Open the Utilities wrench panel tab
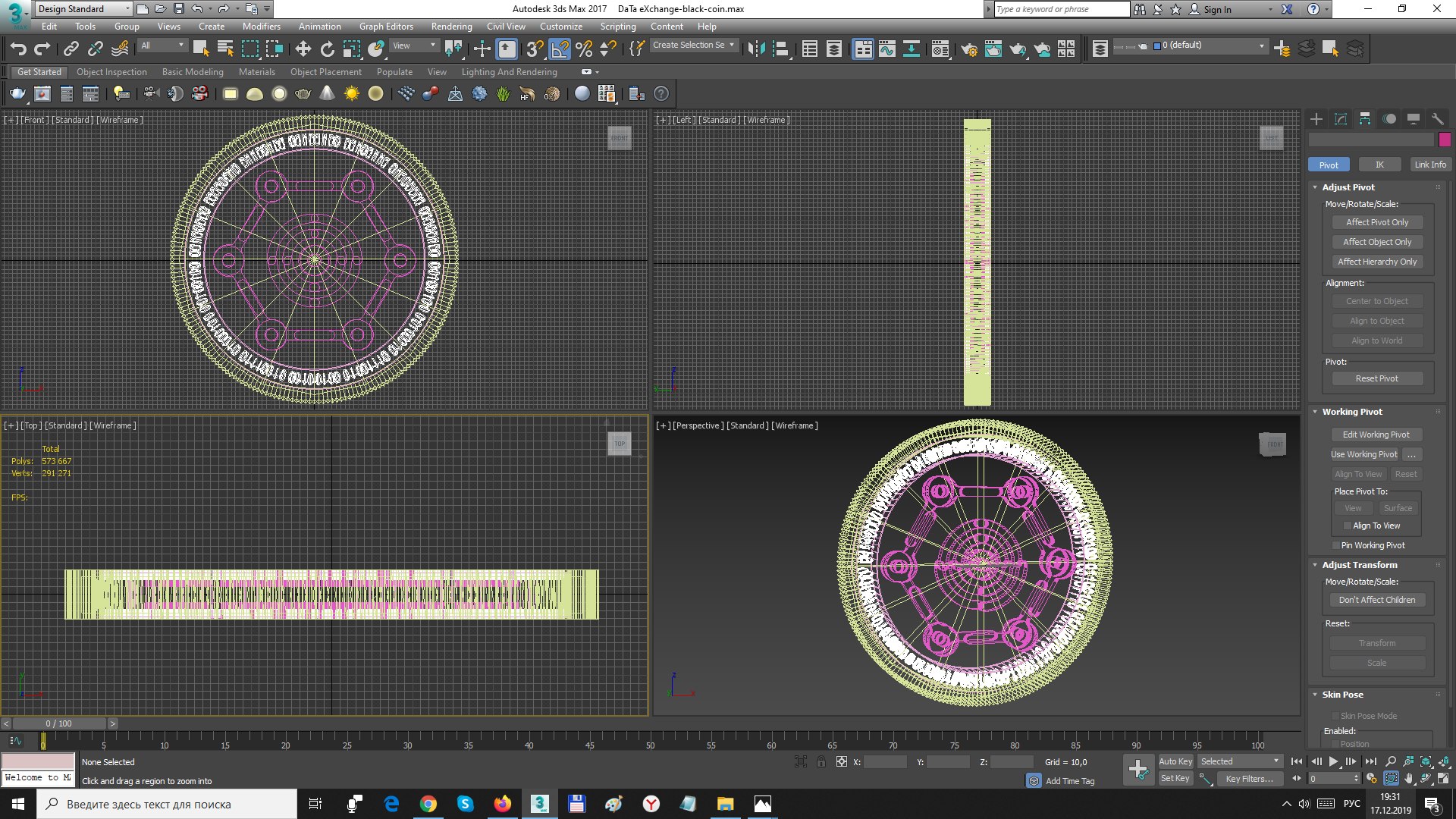The image size is (1456, 819). [x=1437, y=119]
